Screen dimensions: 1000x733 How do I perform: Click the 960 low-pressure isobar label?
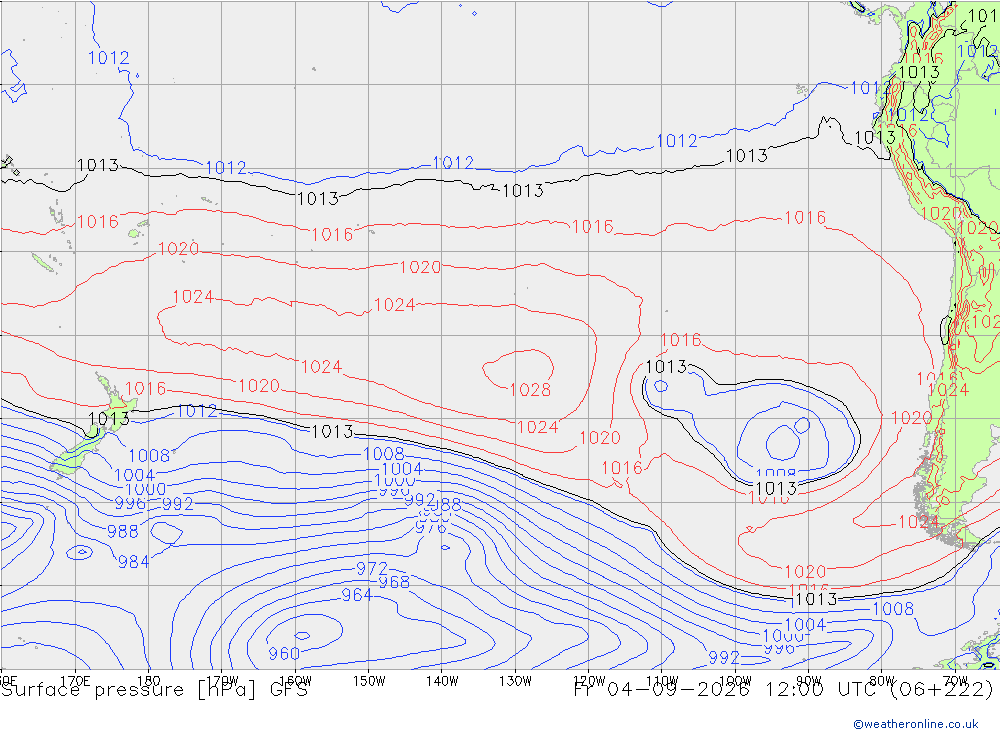(284, 654)
